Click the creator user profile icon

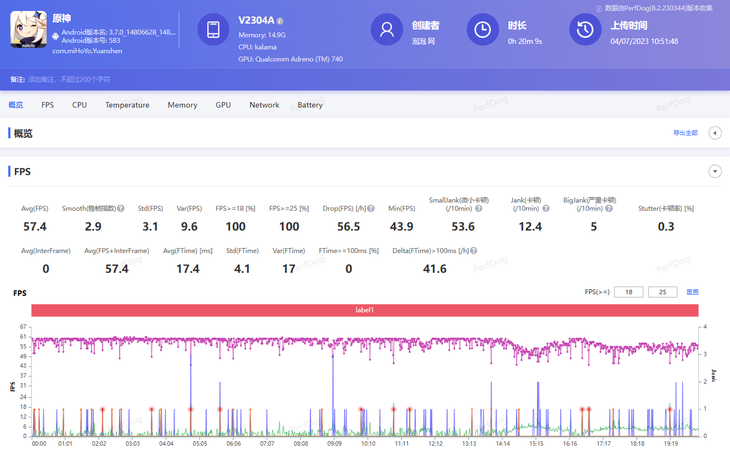point(386,30)
